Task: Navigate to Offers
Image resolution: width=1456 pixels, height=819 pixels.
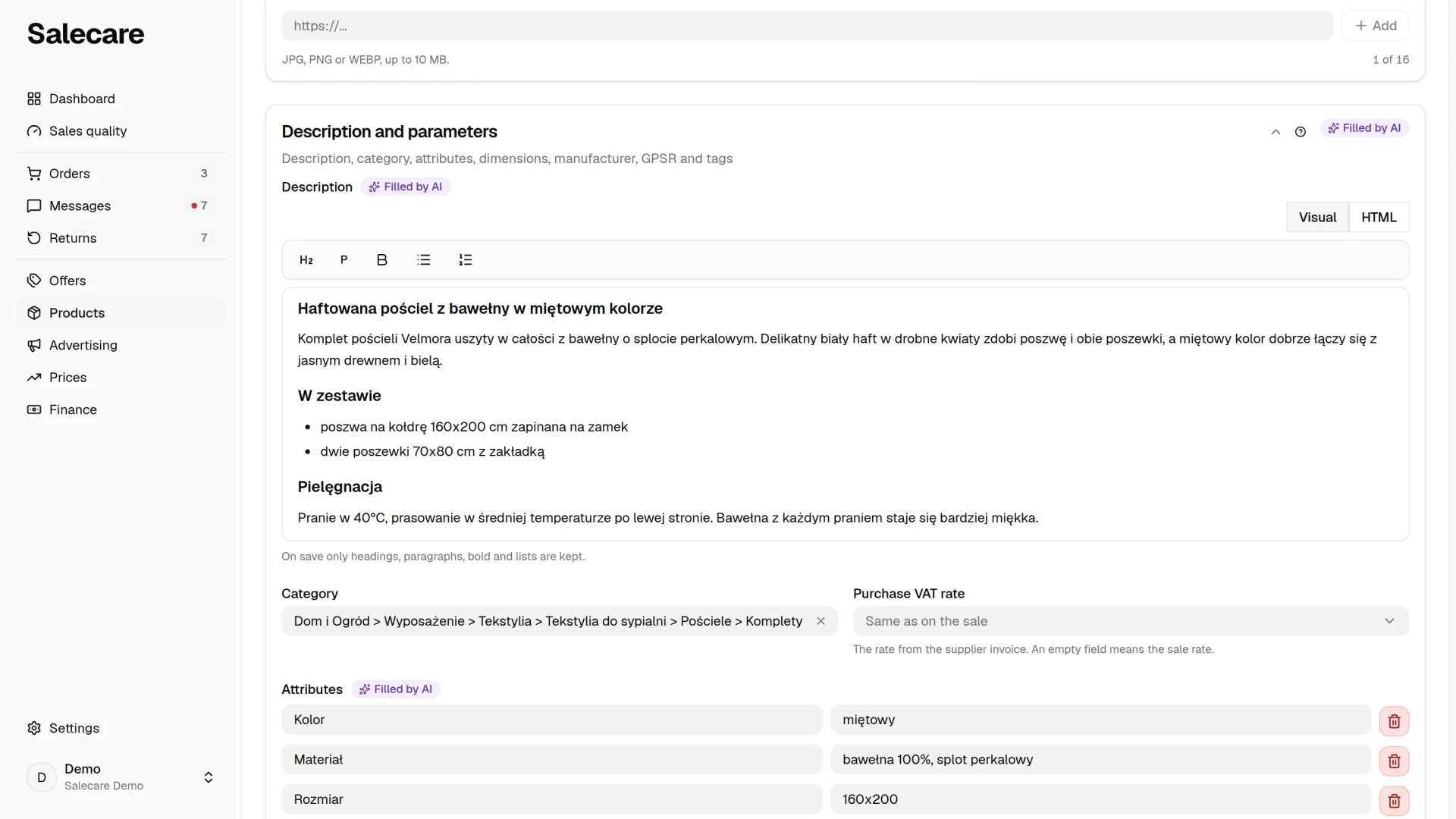Action: (121, 281)
